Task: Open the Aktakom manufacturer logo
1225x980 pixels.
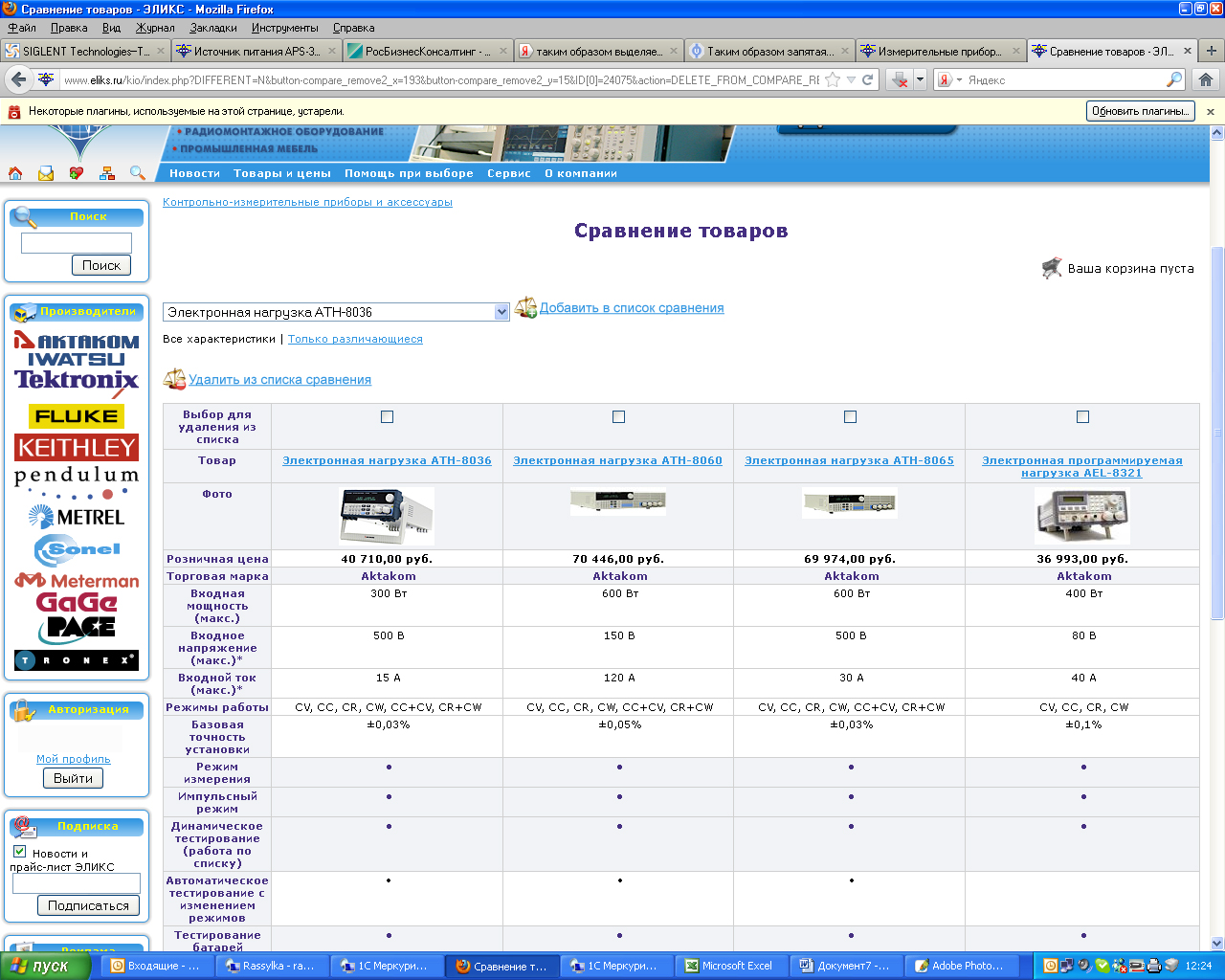Action: (77, 341)
